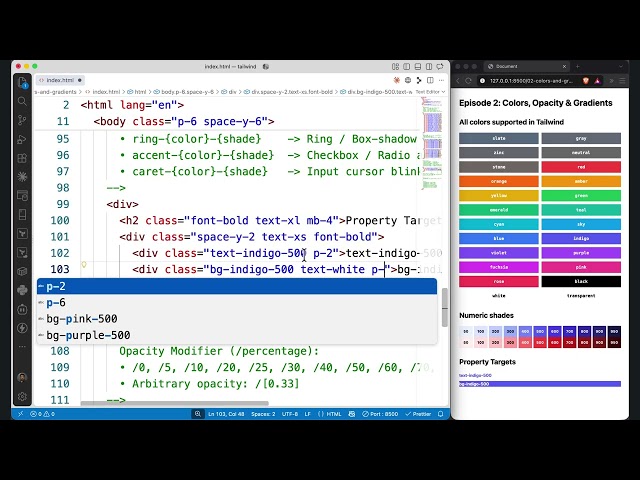640x480 pixels.
Task: Open the Text Editor dropdown in breadcrumbs
Action: pos(430,92)
